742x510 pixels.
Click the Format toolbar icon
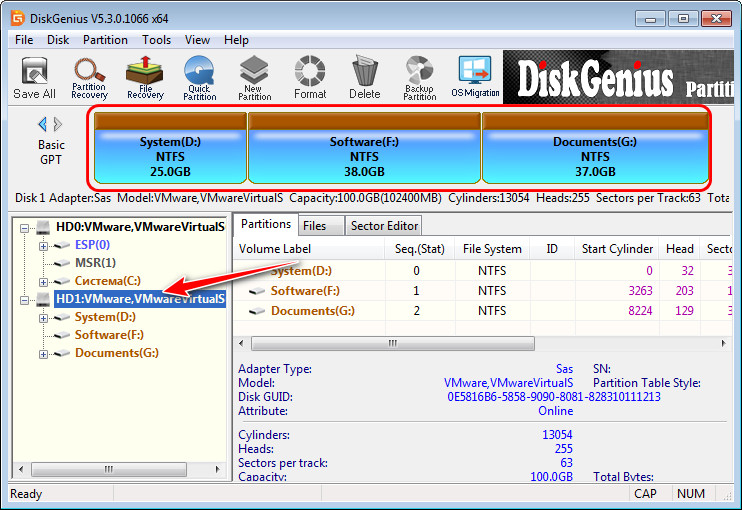310,78
